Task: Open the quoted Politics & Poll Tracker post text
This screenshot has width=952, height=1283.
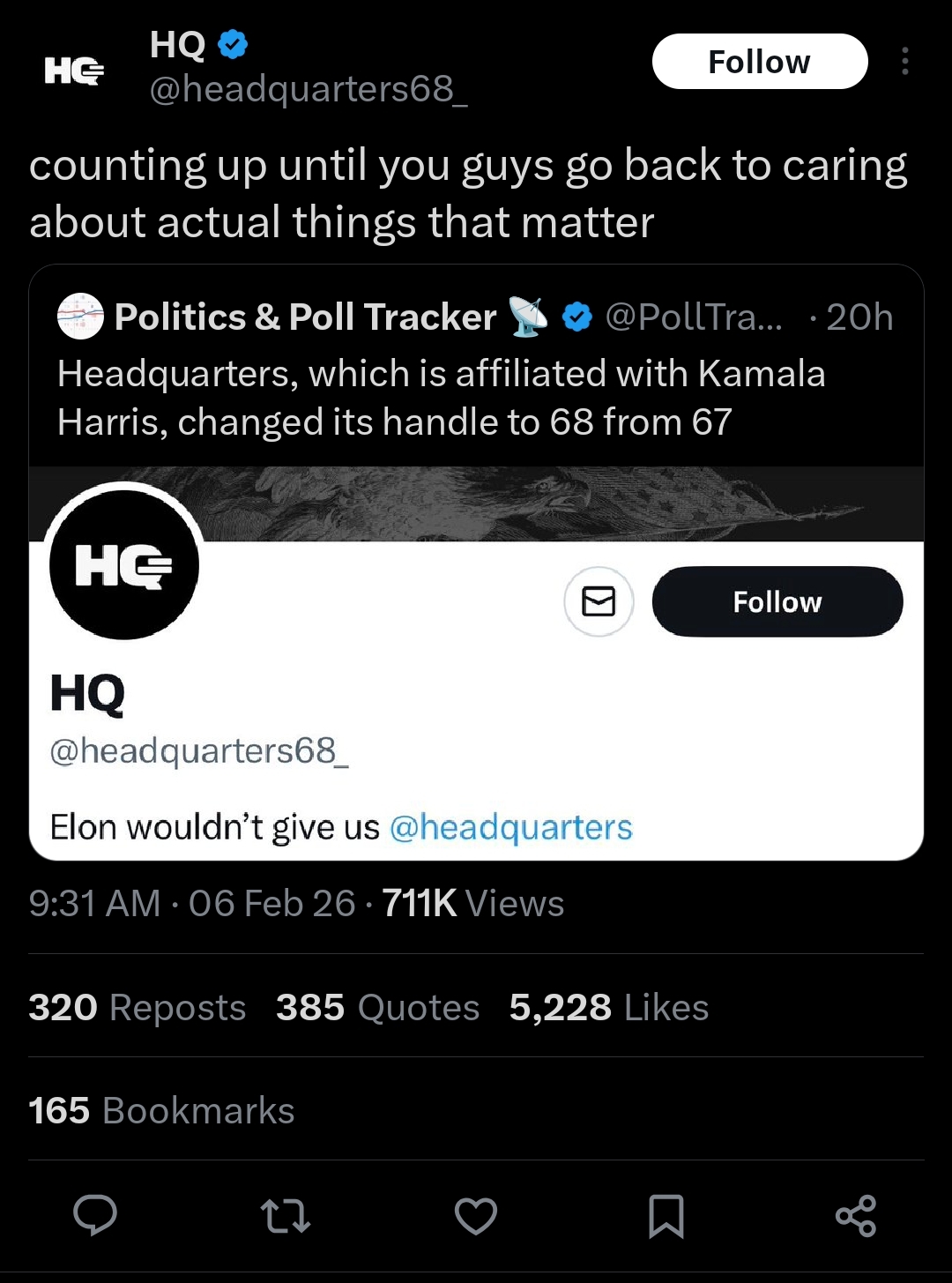Action: (441, 398)
